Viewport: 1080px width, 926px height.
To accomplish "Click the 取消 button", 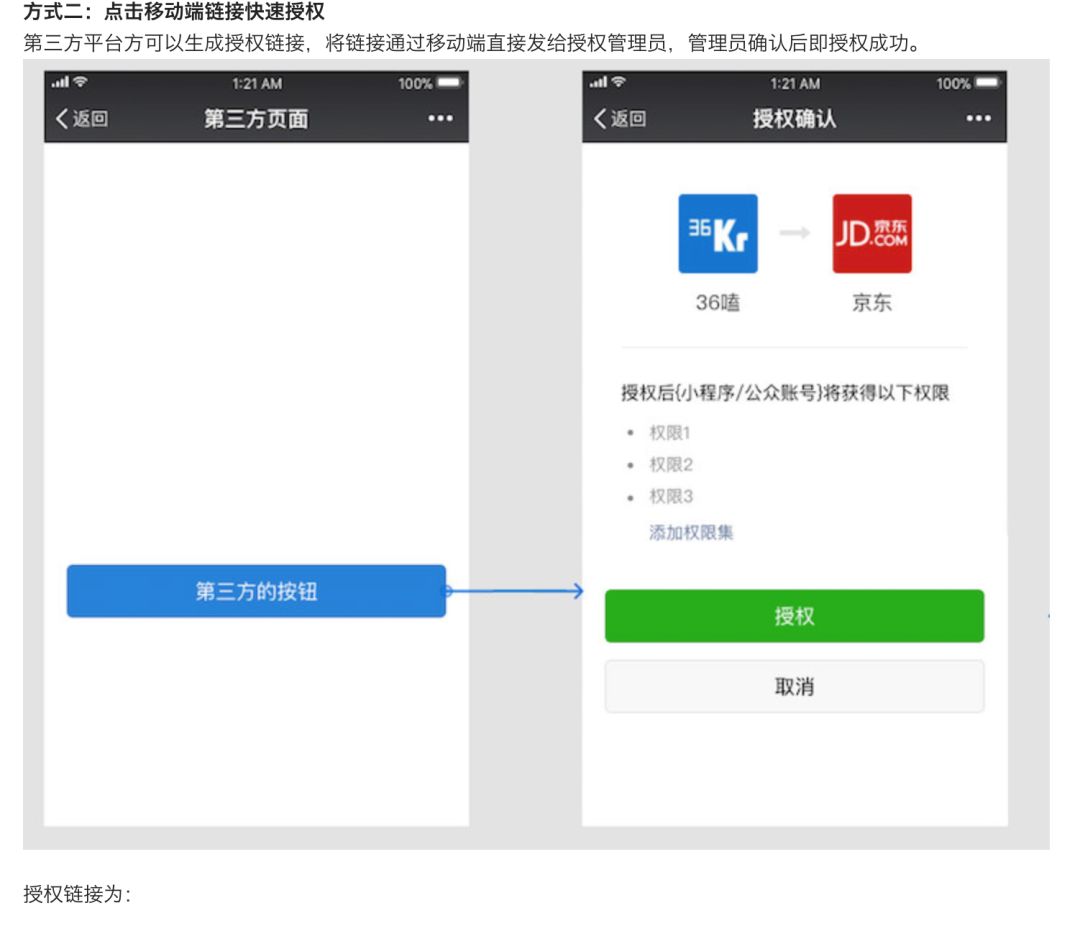I will click(x=794, y=686).
